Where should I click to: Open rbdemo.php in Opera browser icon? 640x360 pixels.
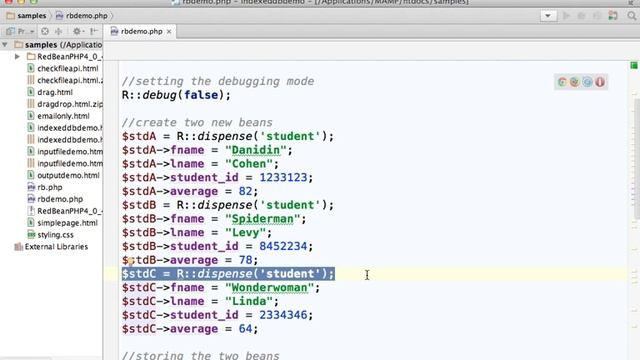tap(600, 82)
